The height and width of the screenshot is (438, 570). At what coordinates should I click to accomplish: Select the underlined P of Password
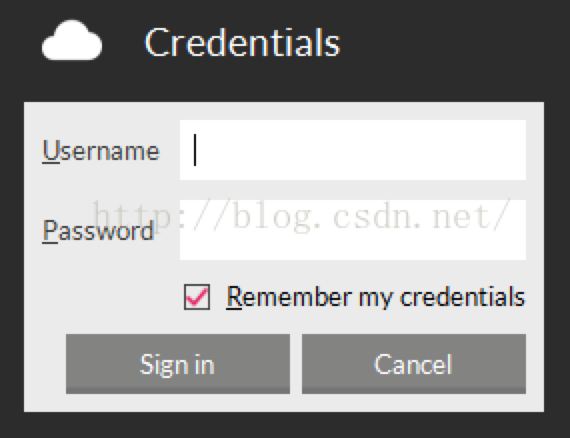pos(50,231)
